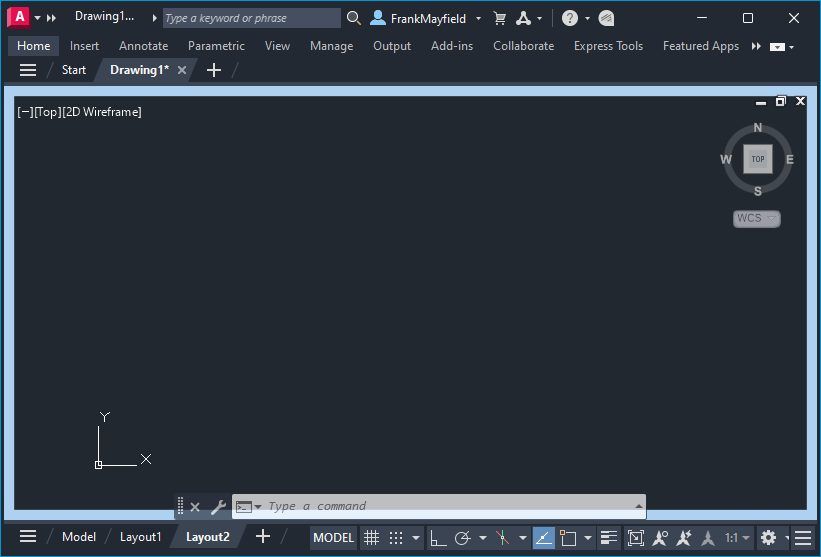Click the workspace switching gear icon
Image resolution: width=821 pixels, height=557 pixels.
click(x=768, y=538)
